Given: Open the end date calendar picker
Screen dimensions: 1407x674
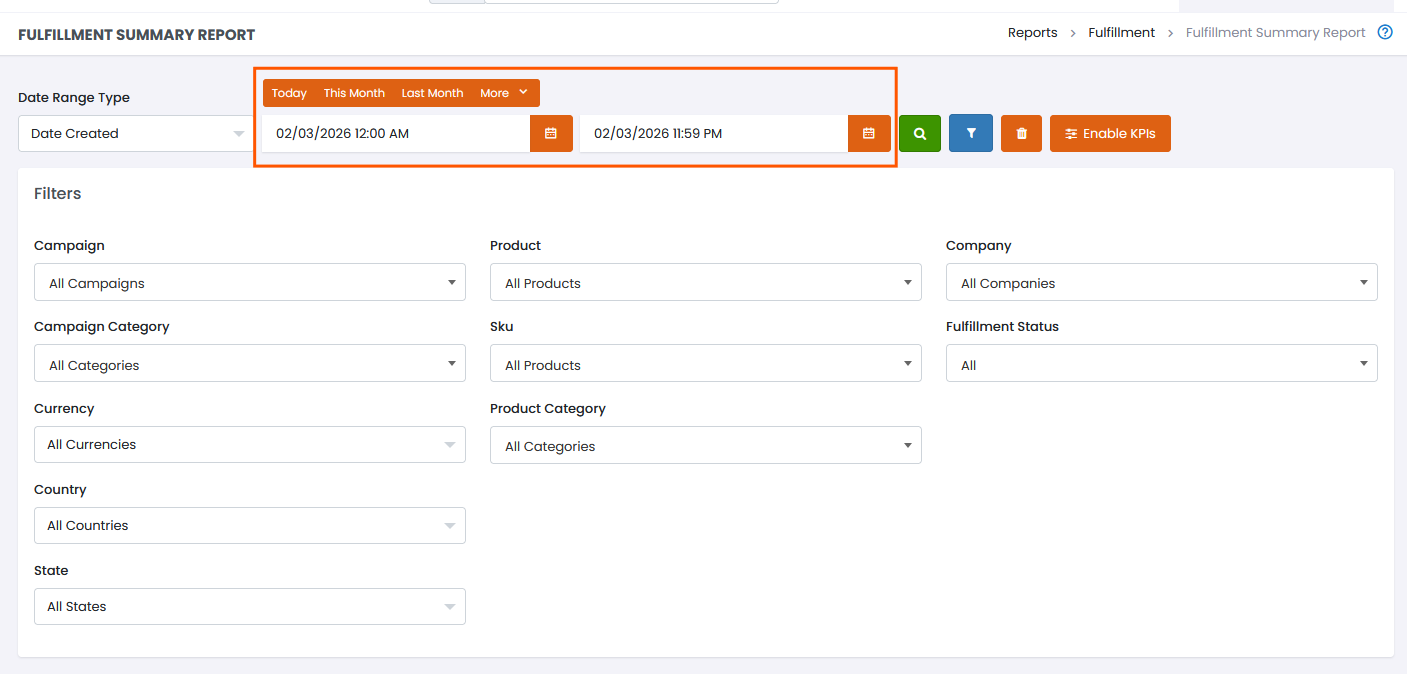Looking at the screenshot, I should [x=869, y=134].
